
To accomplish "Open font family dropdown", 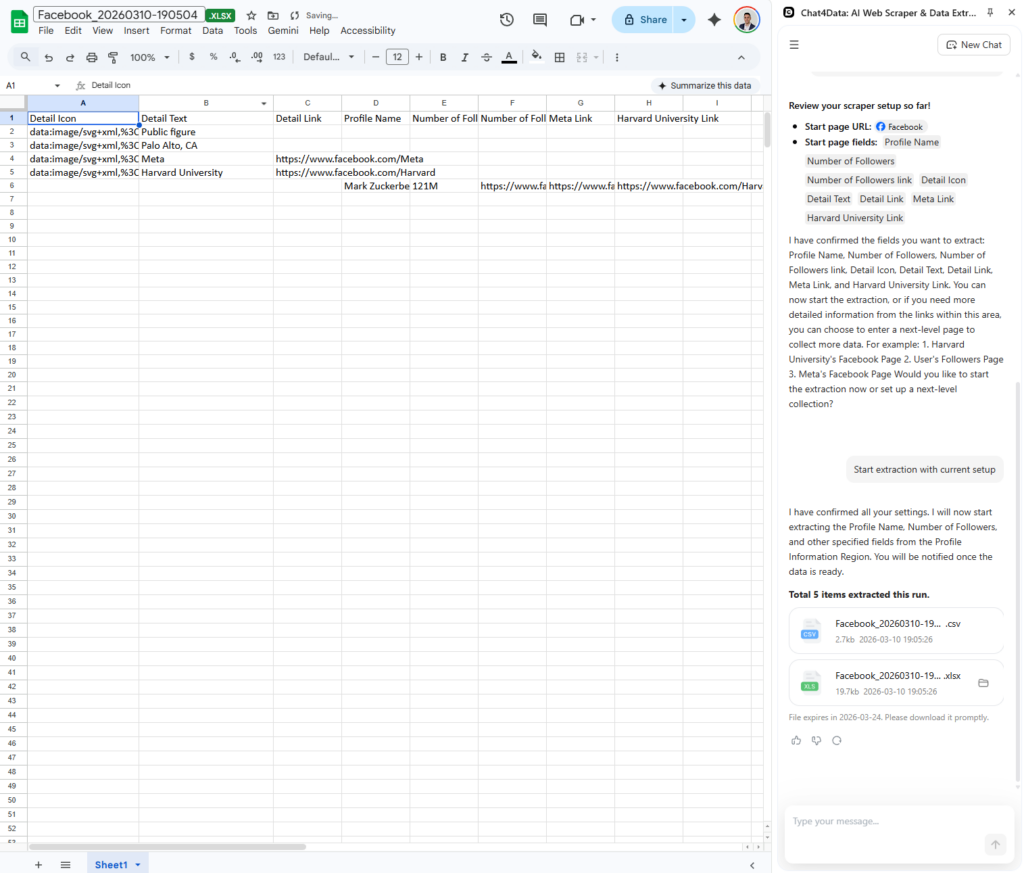I will tap(328, 57).
